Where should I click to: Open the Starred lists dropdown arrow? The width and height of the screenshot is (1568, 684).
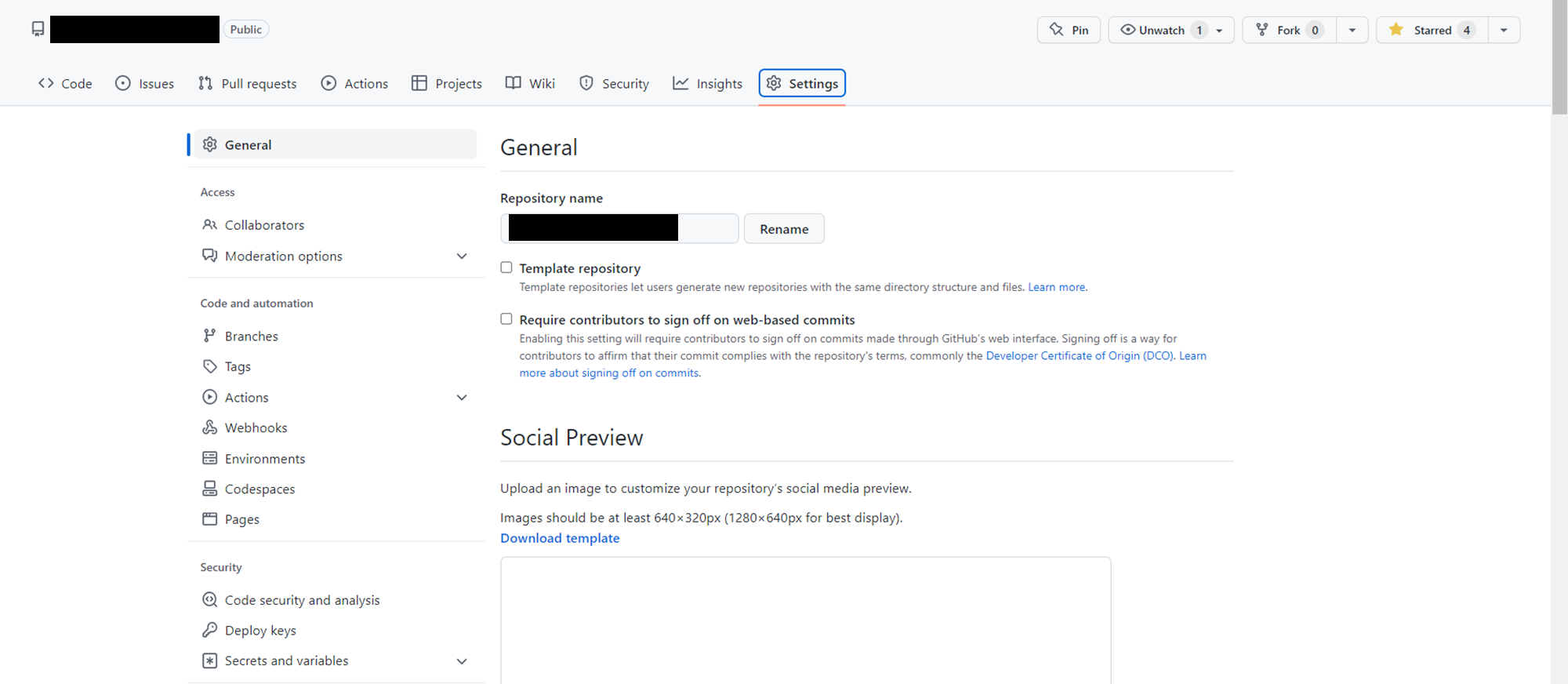(x=1504, y=30)
